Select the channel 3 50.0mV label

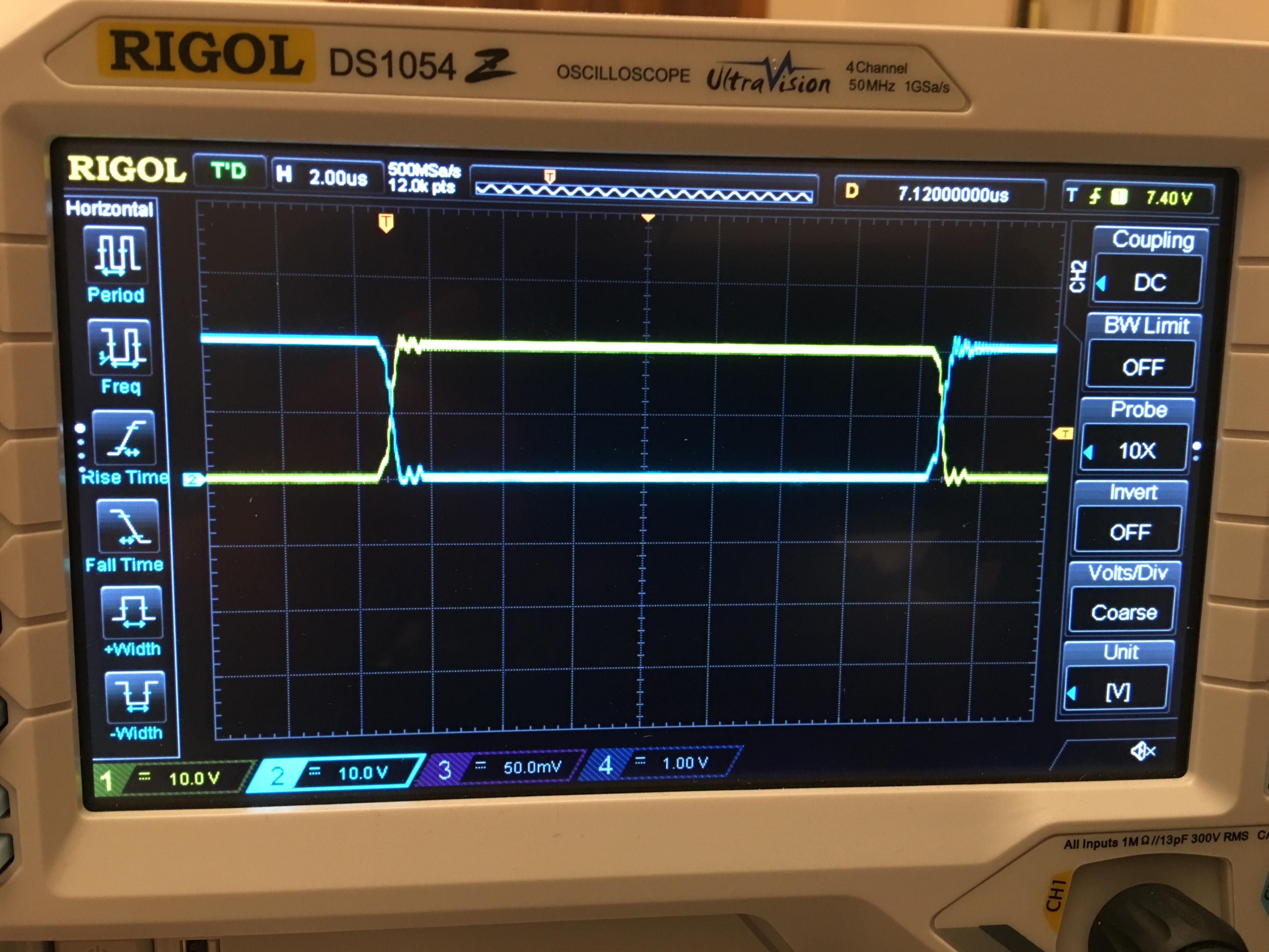(x=501, y=767)
